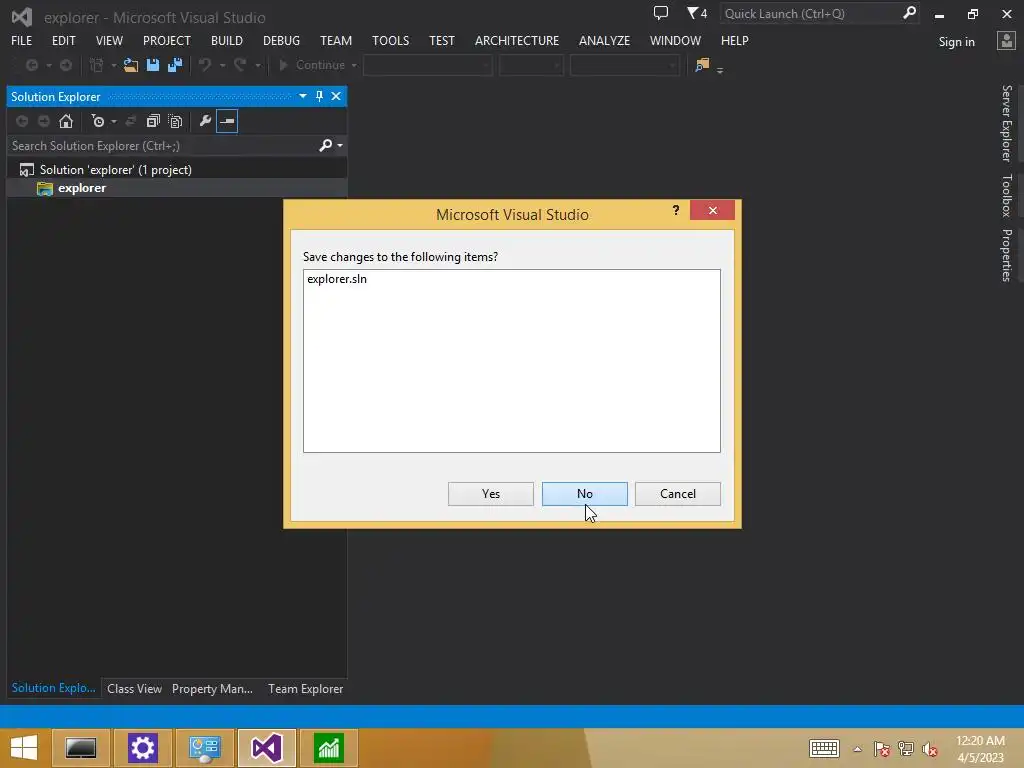This screenshot has width=1024, height=768.
Task: Switch to the Class View tab
Action: click(134, 688)
